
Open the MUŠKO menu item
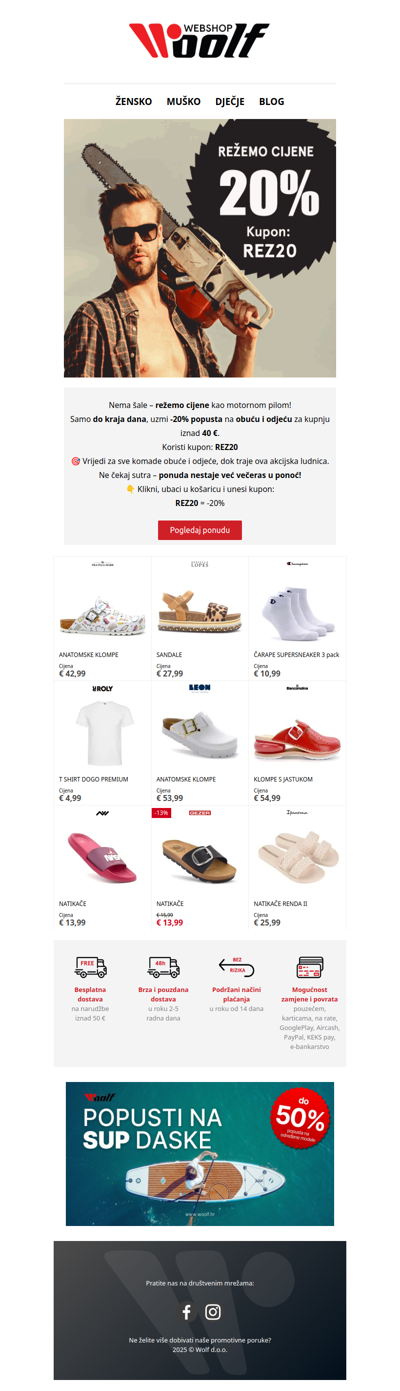click(183, 101)
